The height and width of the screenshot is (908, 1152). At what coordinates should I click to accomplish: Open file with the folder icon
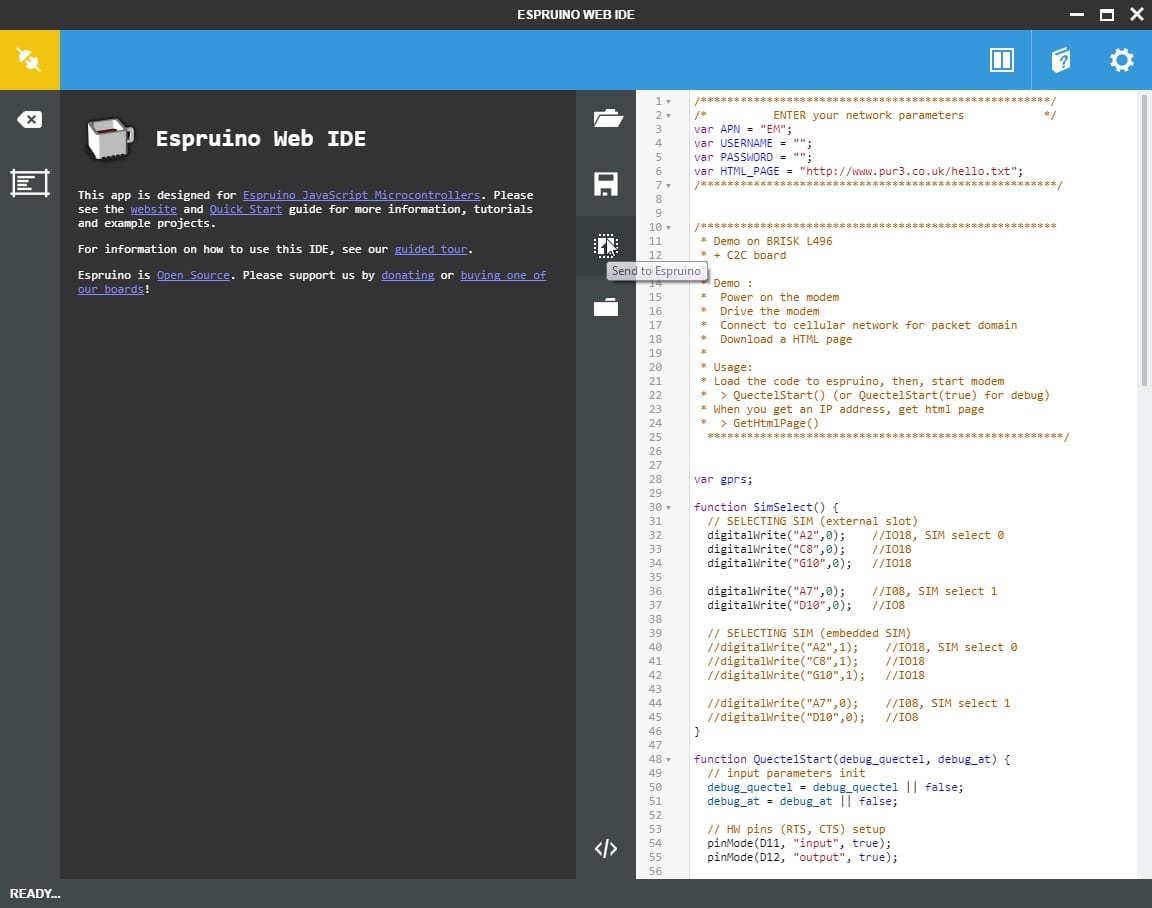(606, 119)
